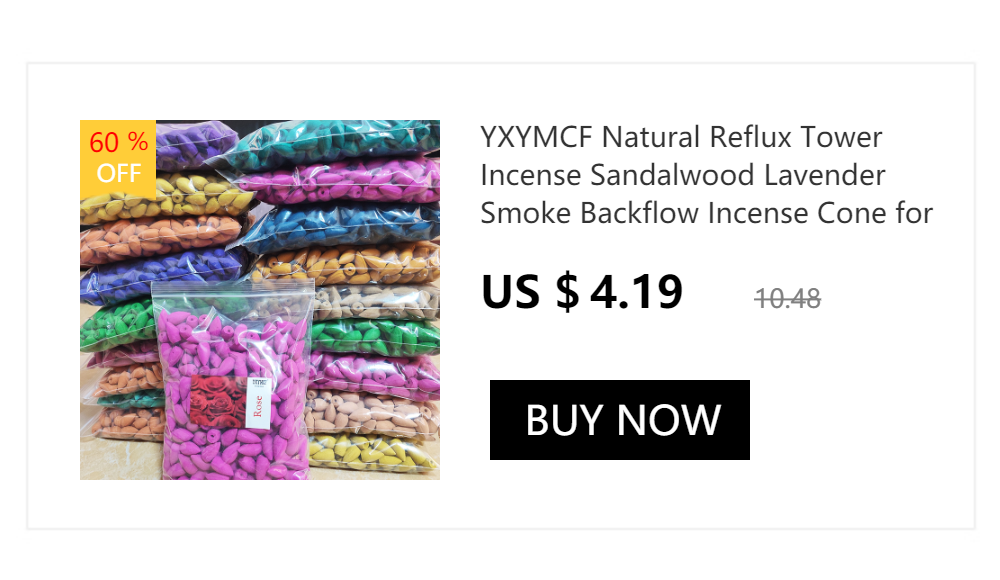Select the yellow incense bag at bottom right
The width and height of the screenshot is (1000, 580).
tap(373, 452)
